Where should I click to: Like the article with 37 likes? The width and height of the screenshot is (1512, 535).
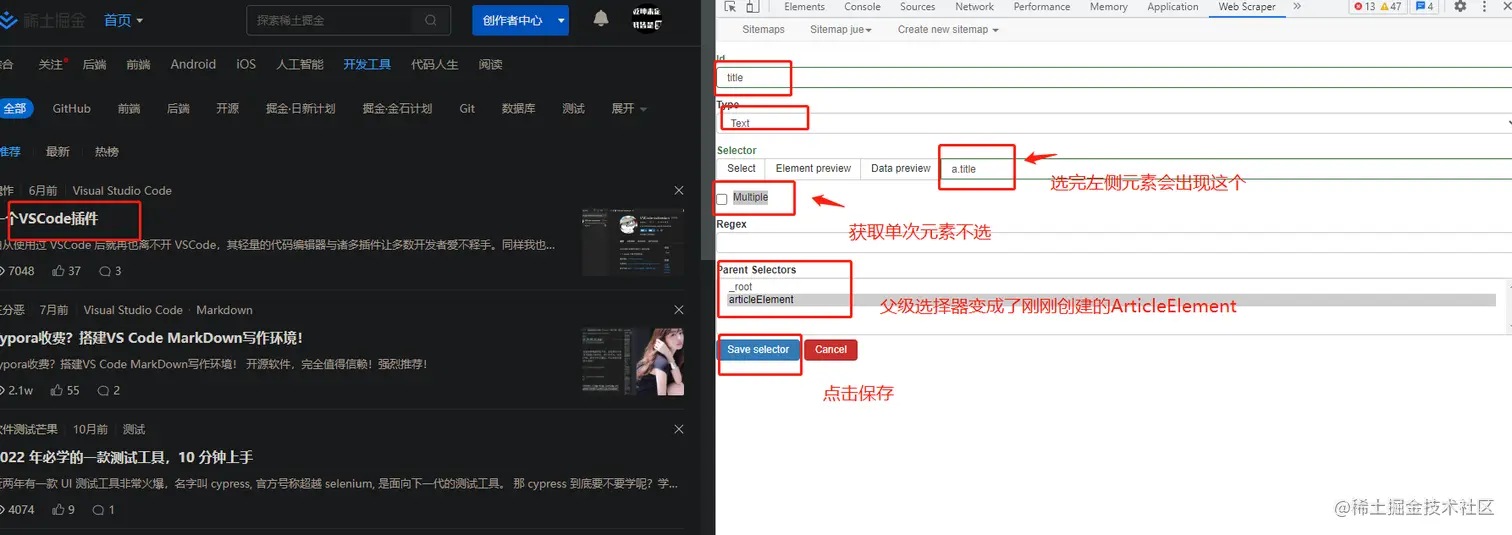pos(67,271)
